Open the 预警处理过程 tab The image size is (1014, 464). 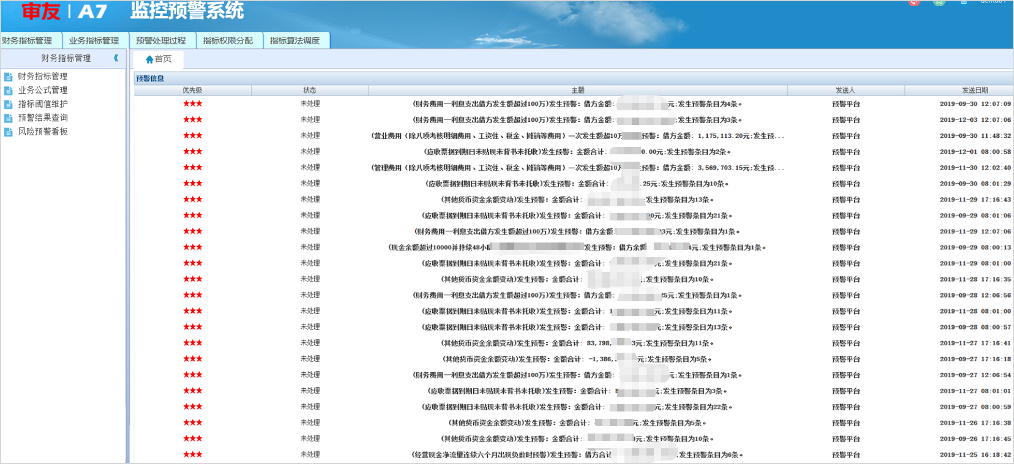[160, 41]
